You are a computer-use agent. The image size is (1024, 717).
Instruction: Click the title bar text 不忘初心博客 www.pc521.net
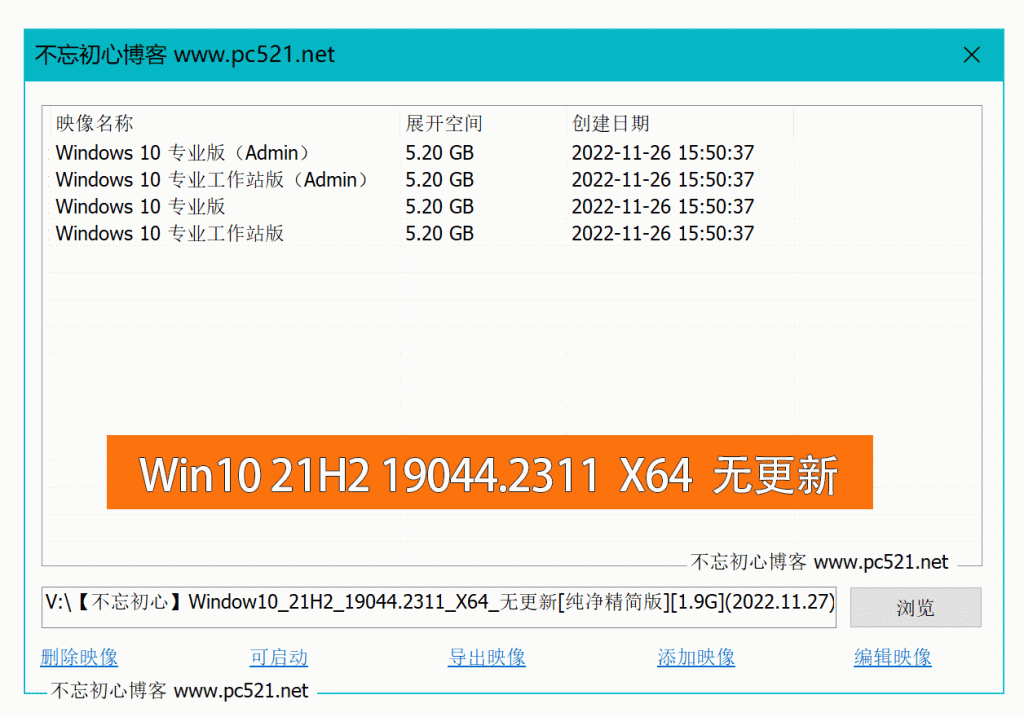click(x=185, y=55)
